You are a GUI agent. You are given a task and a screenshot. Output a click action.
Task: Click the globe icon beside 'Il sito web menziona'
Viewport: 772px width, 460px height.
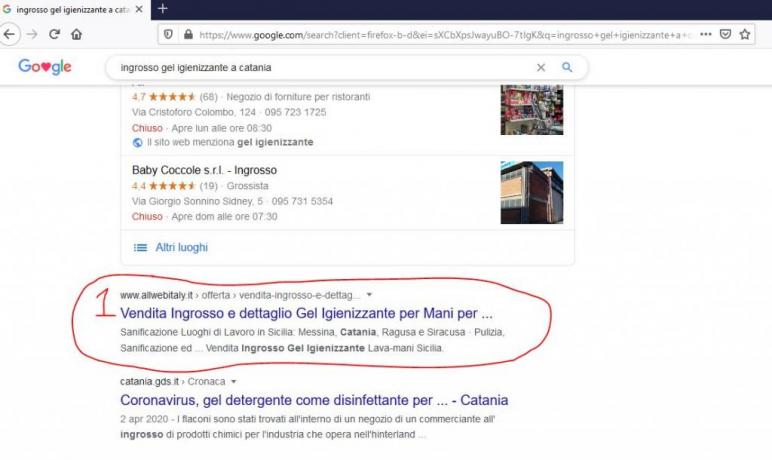pos(137,142)
